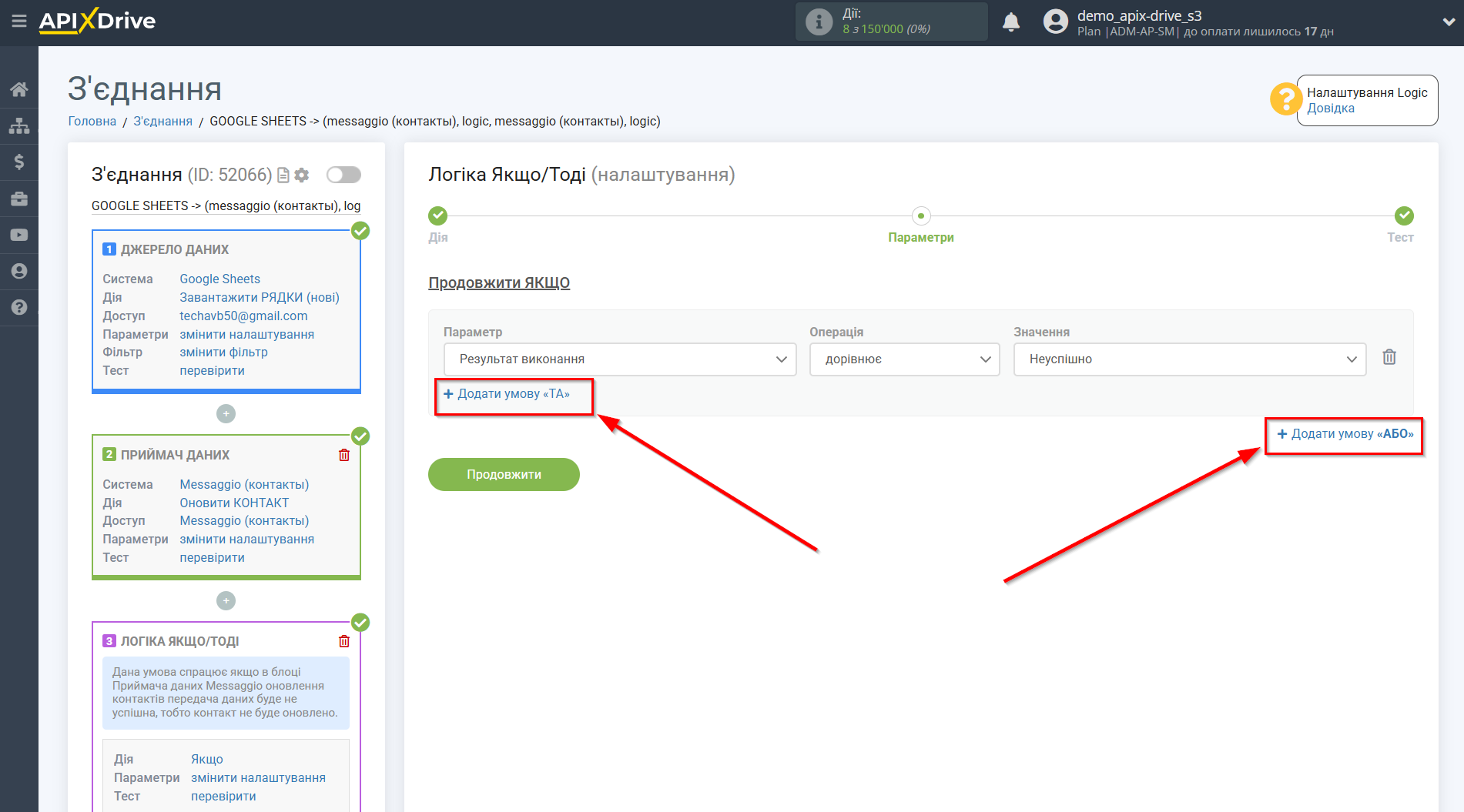Add an OR condition via Додати умову «АБО»
The image size is (1464, 812).
pyautogui.click(x=1345, y=434)
